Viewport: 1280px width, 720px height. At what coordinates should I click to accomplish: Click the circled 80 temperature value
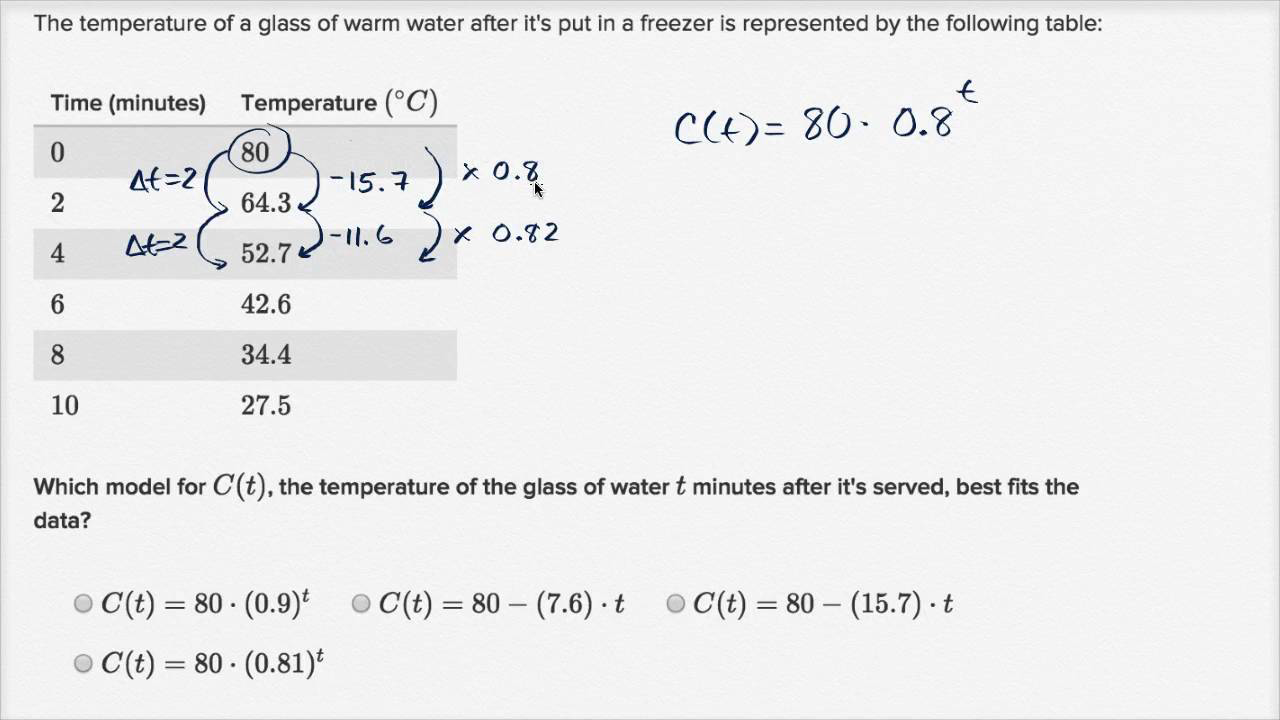[255, 153]
